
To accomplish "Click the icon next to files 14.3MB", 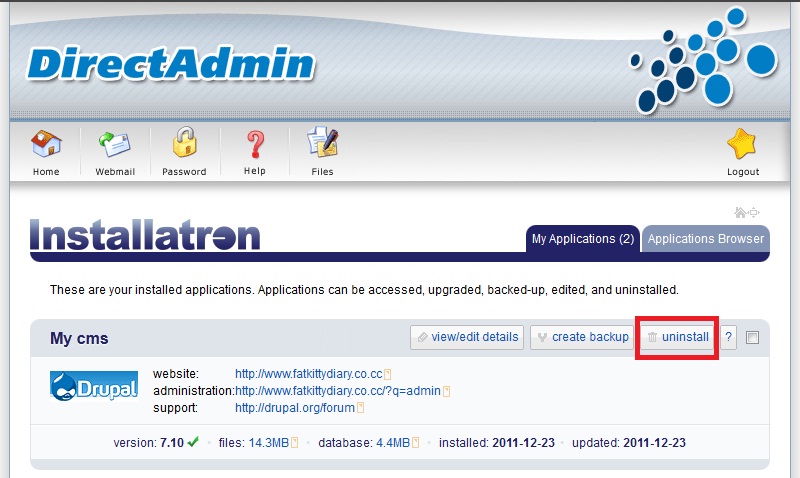I will [x=294, y=443].
